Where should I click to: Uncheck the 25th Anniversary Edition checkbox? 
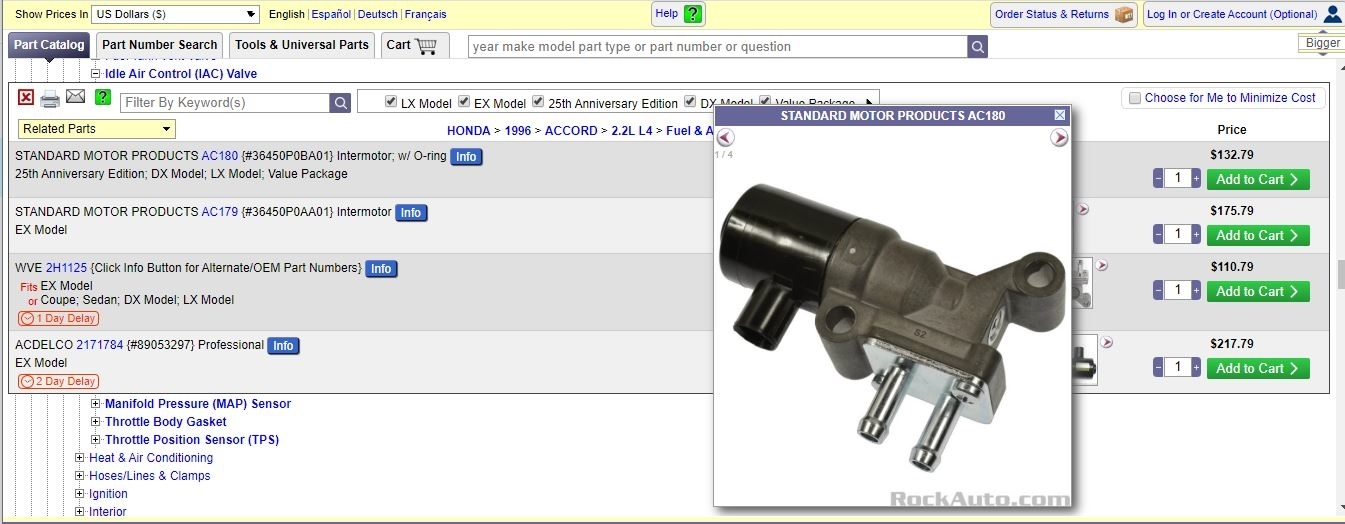538,102
